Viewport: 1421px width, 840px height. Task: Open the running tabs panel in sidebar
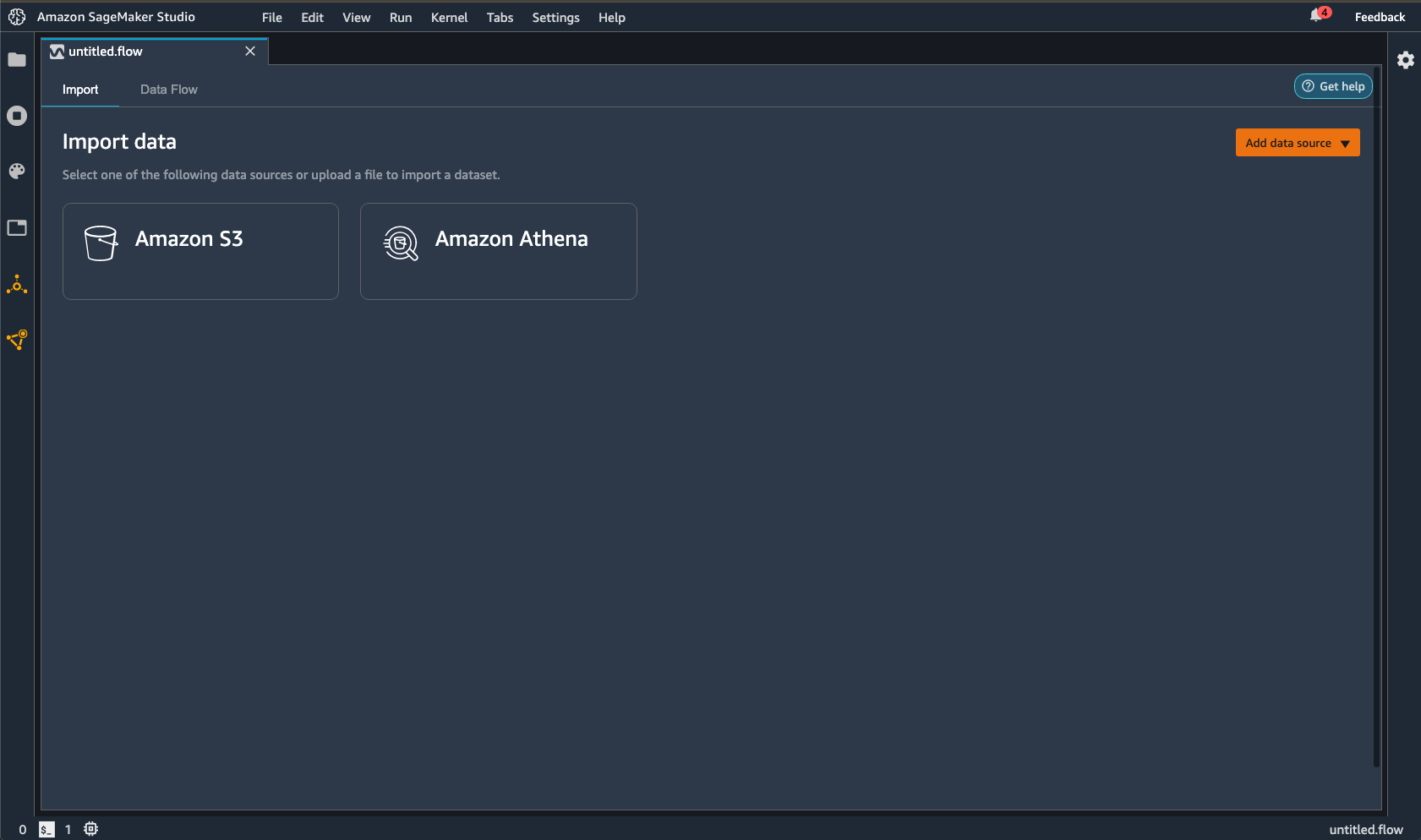(17, 227)
